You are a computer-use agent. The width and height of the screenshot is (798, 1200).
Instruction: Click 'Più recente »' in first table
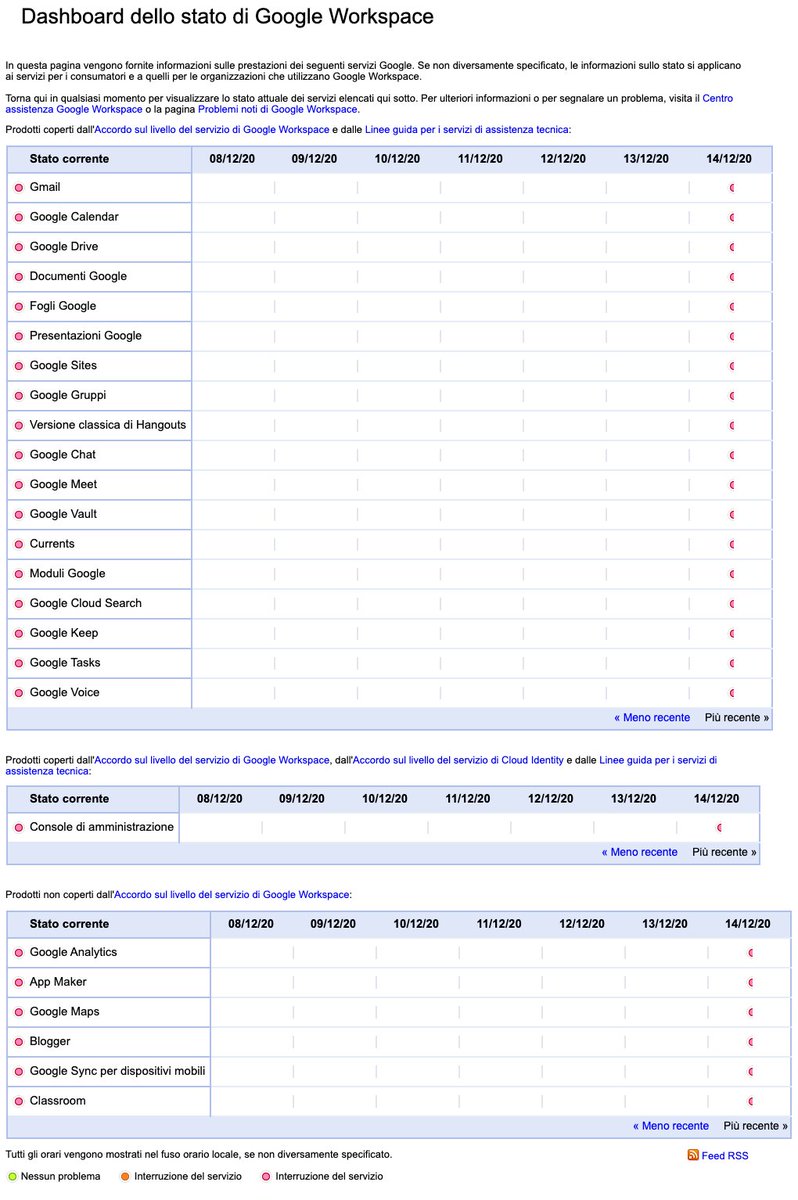(x=737, y=718)
